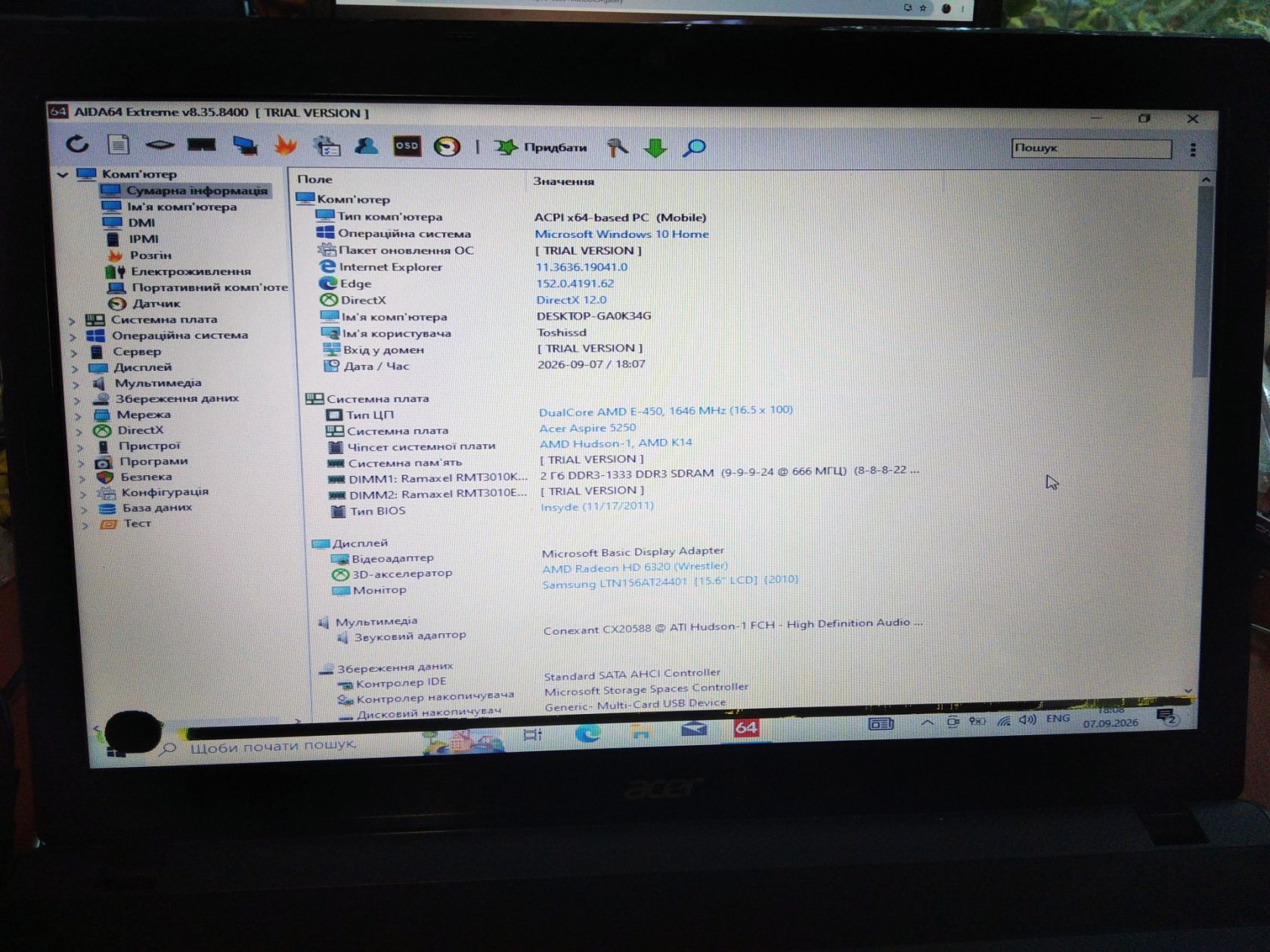1270x952 pixels.
Task: Open the hammer preferences toolbar icon
Action: 618,147
